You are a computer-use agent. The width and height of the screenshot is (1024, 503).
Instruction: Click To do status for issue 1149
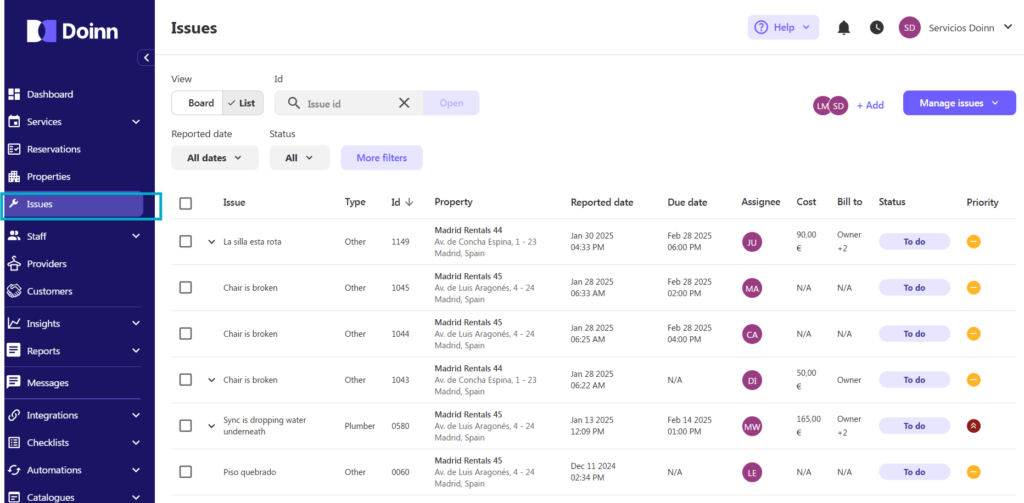coord(914,242)
